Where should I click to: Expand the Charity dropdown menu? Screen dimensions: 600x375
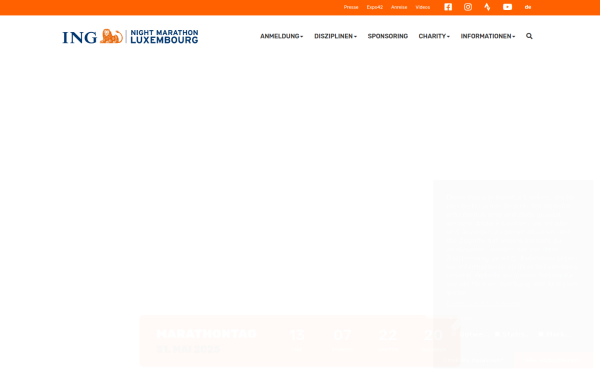(434, 36)
